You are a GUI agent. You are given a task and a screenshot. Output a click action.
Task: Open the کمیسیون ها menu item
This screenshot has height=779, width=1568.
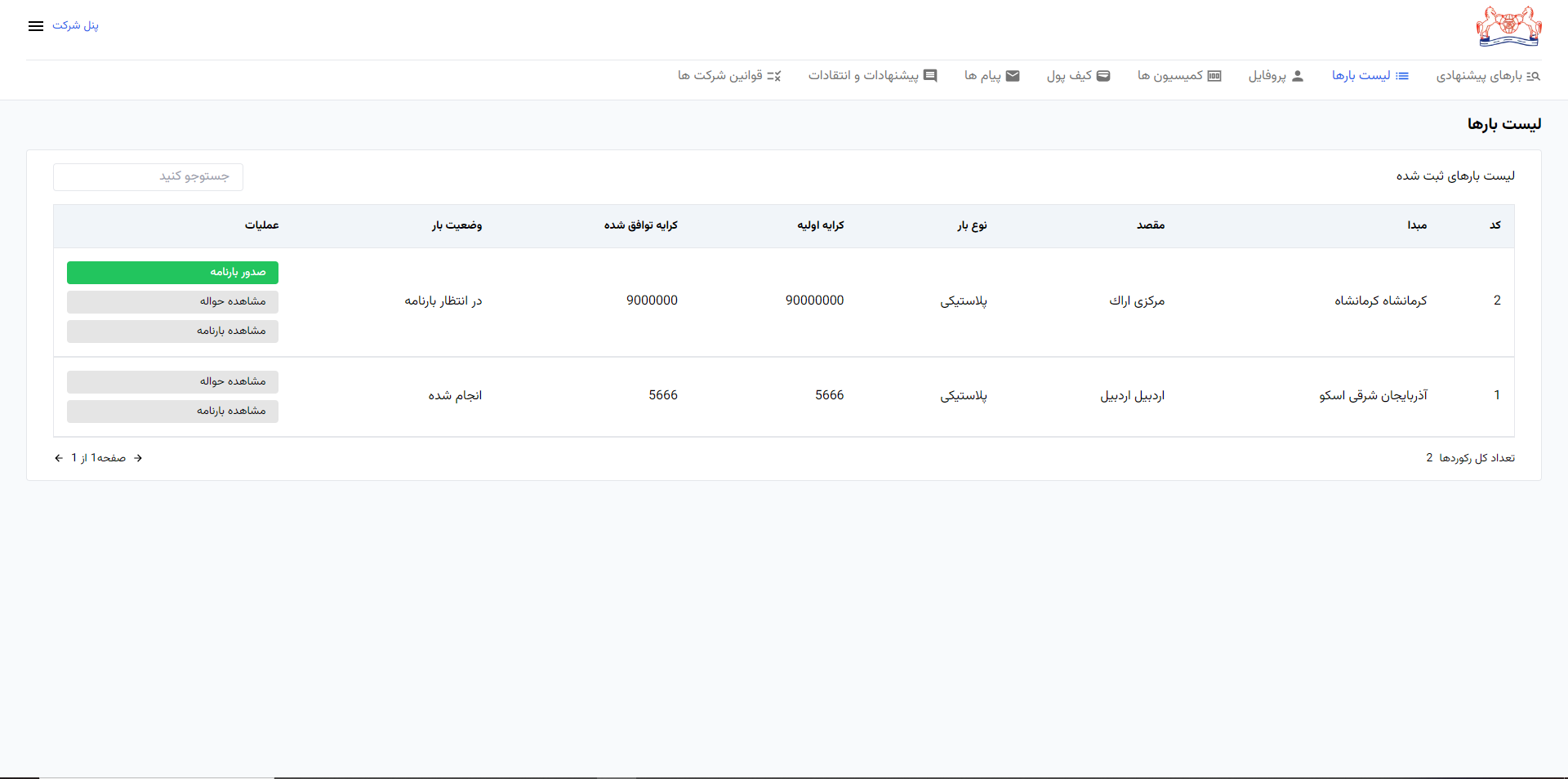tap(1179, 76)
